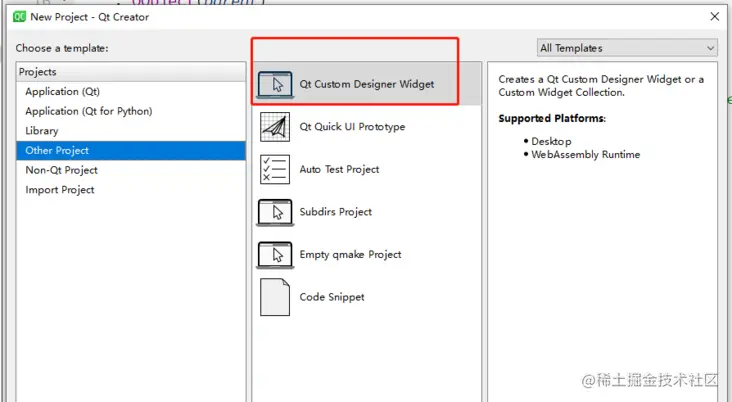Close the New Project dialog
Screen dimensions: 732x402
[714, 17]
